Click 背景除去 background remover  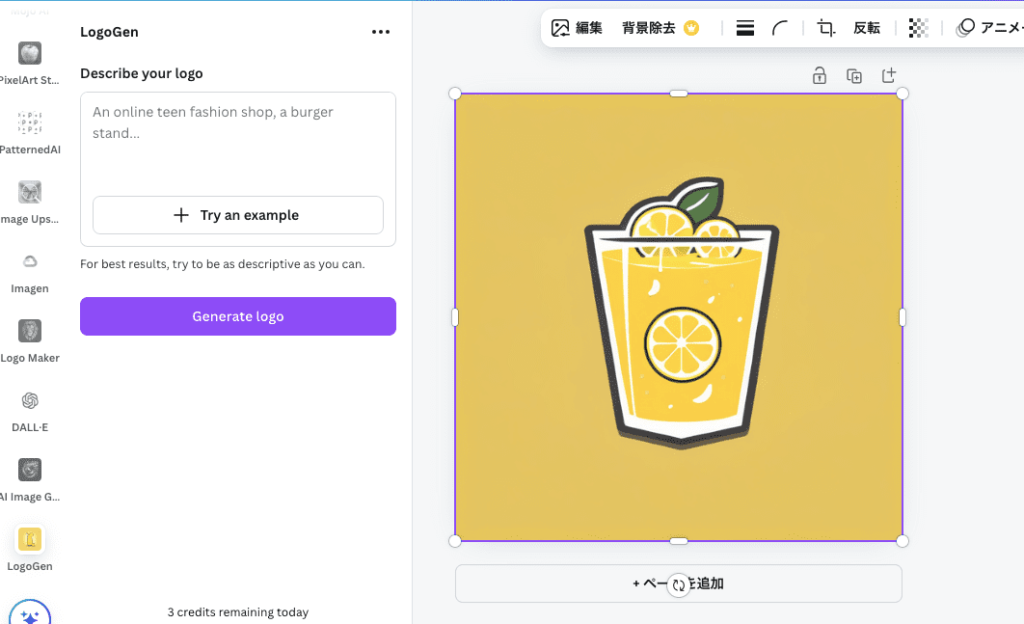648,28
